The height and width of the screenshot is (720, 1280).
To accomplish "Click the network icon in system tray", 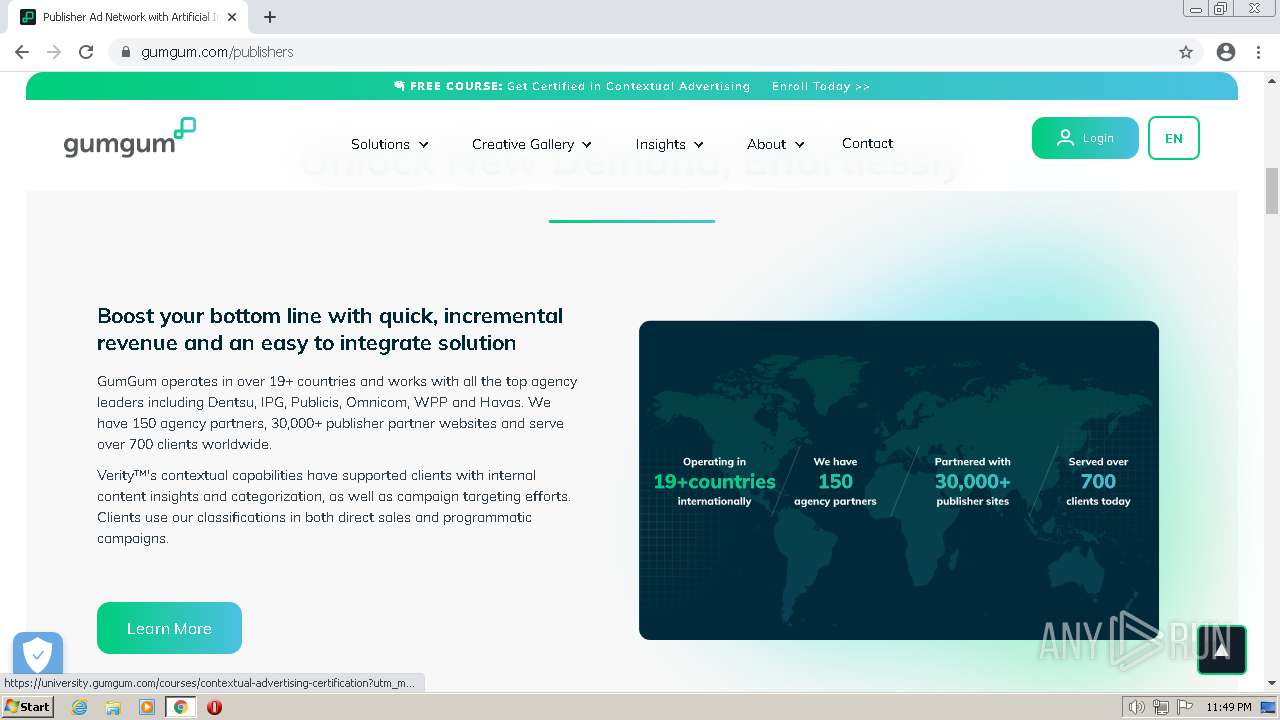I will tap(1160, 707).
